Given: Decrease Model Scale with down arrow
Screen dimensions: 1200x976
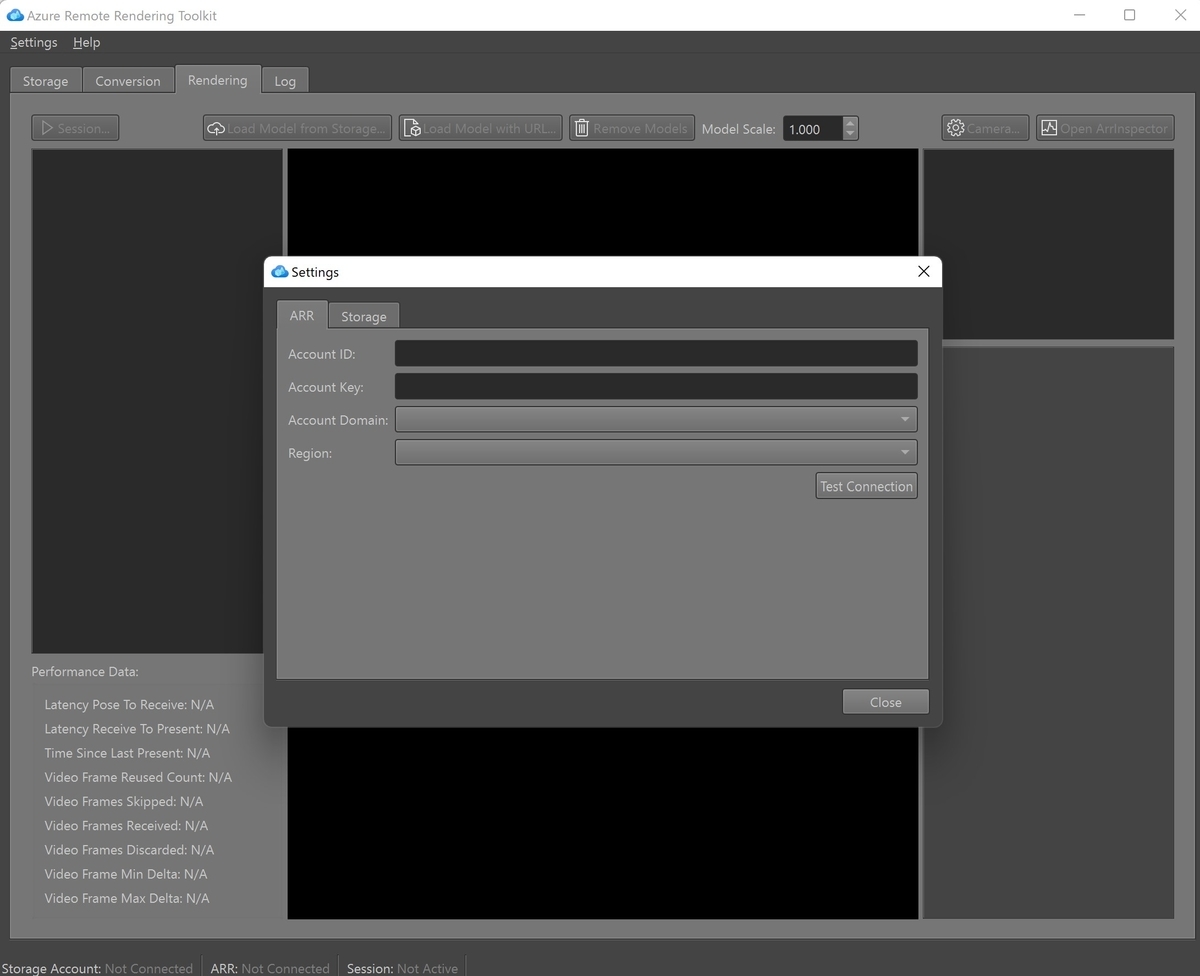Looking at the screenshot, I should point(850,134).
